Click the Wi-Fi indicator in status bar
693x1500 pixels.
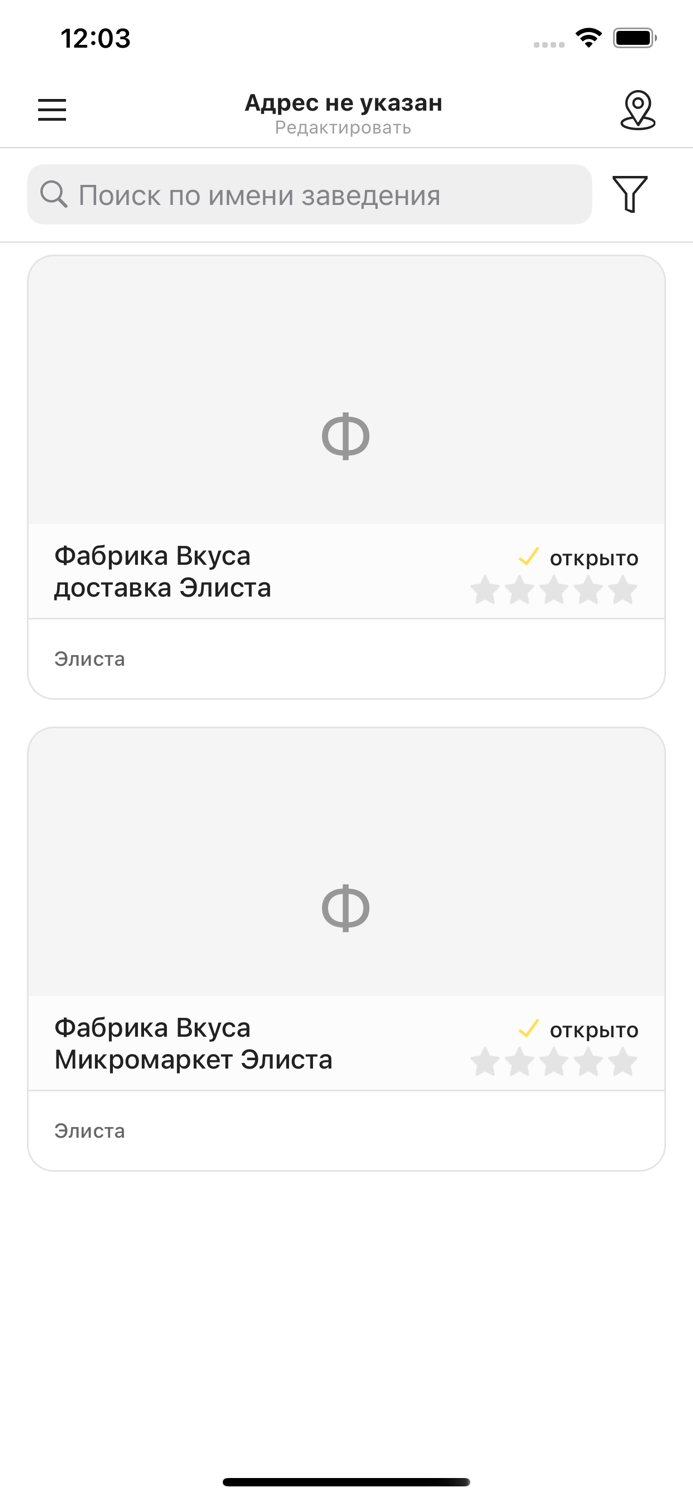pyautogui.click(x=588, y=36)
